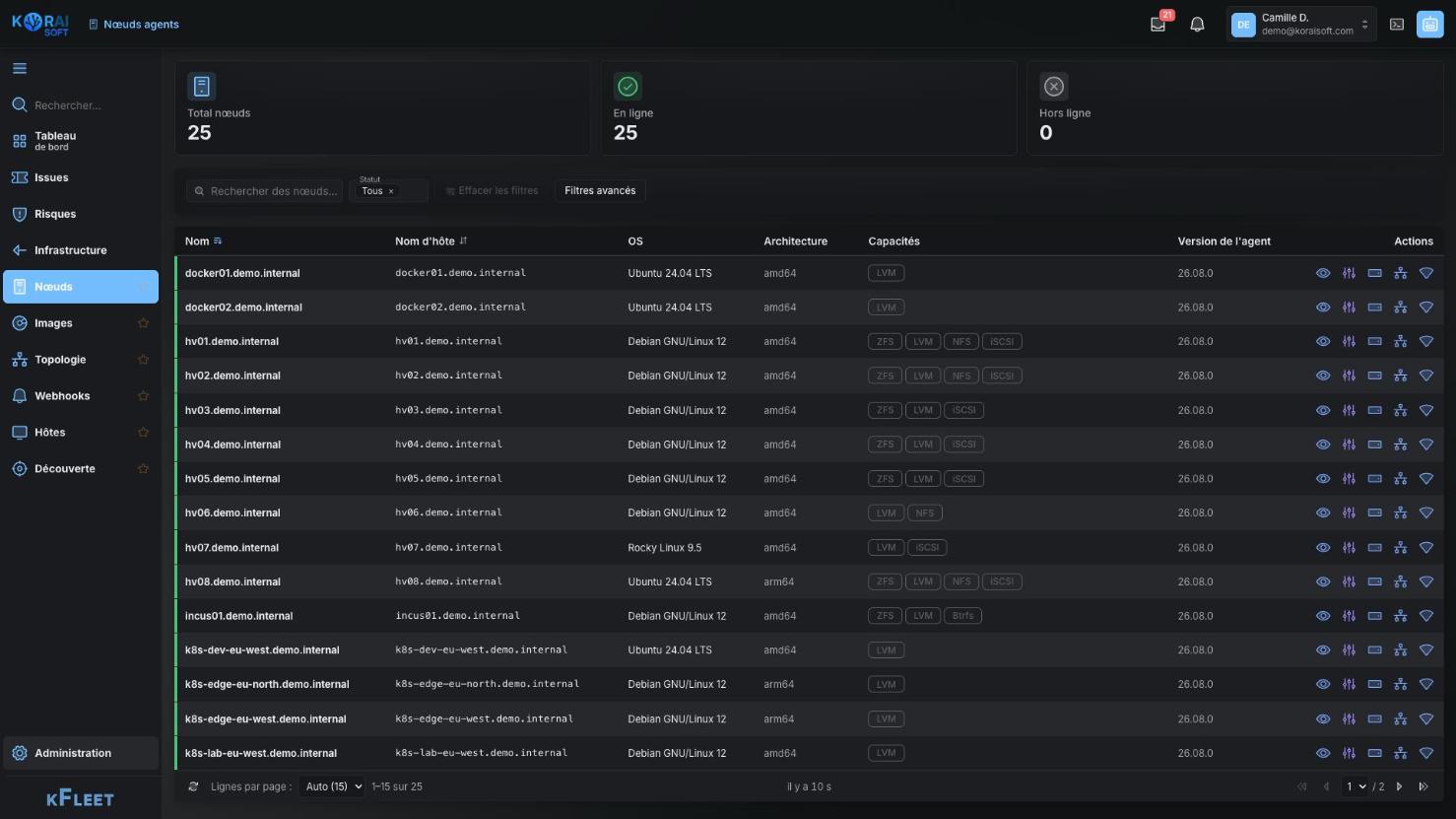Open Découverte in the sidebar
The image size is (1456, 819).
81,469
